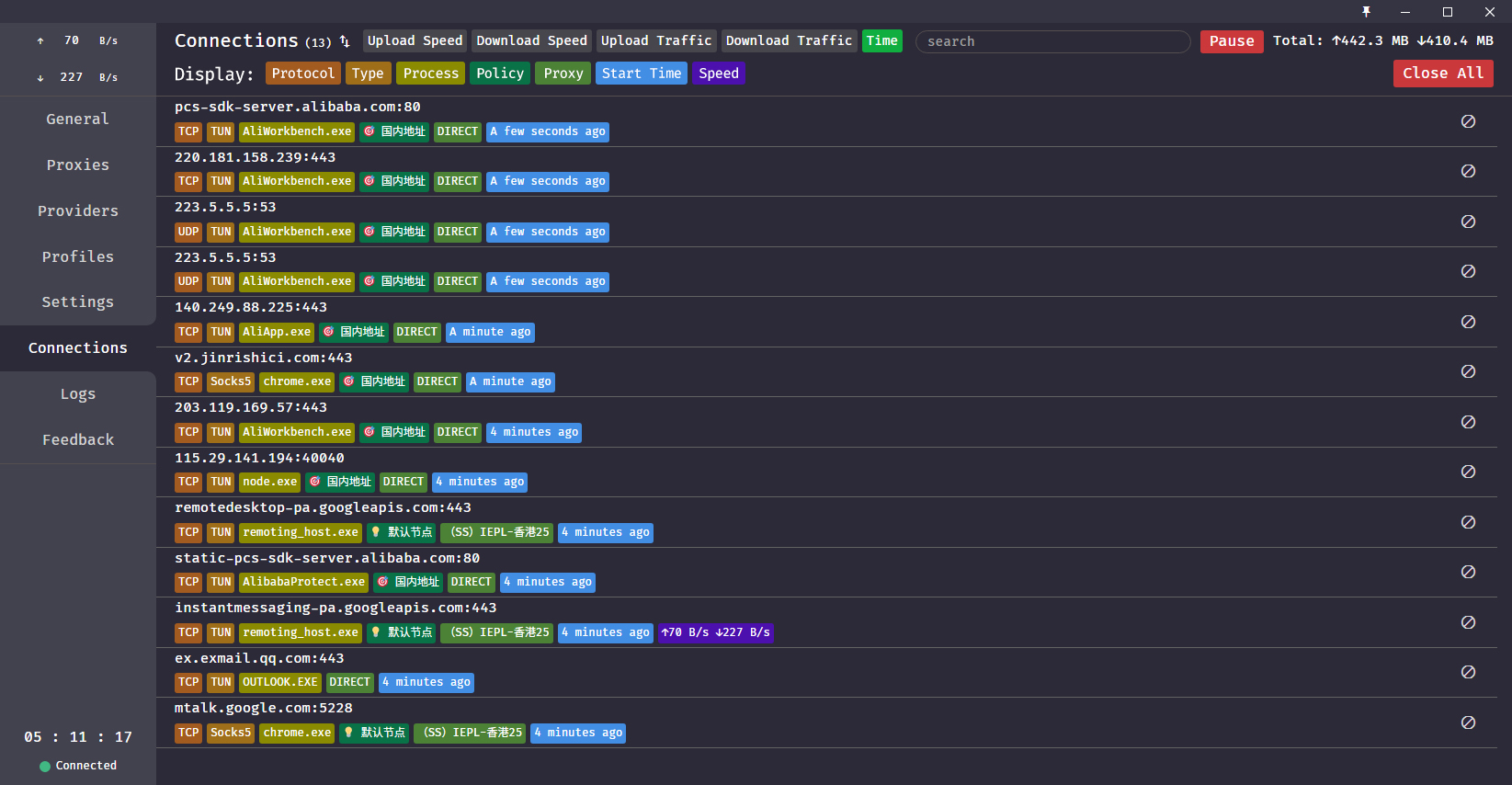Sort connections by Upload Traffic

(x=656, y=40)
